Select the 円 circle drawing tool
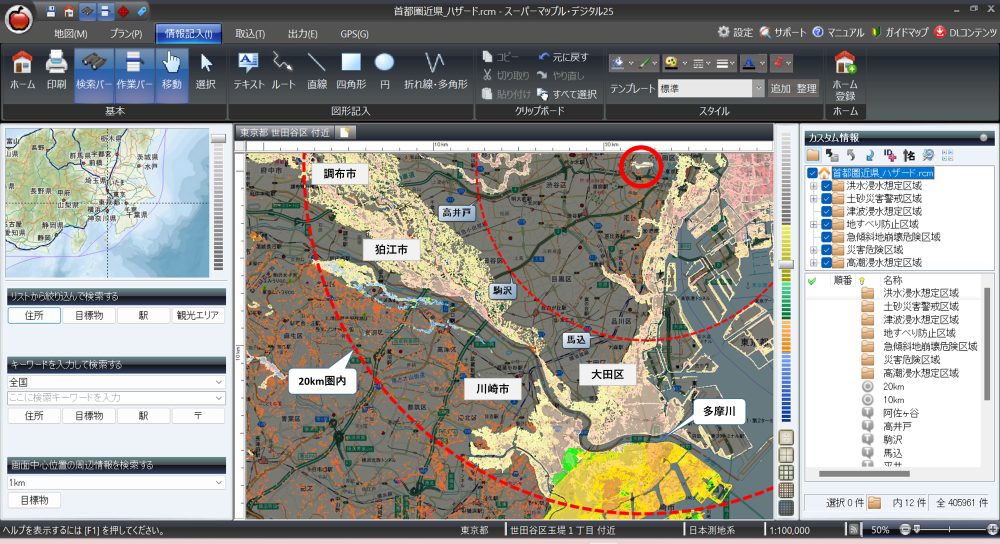The image size is (1000, 544). tap(384, 70)
